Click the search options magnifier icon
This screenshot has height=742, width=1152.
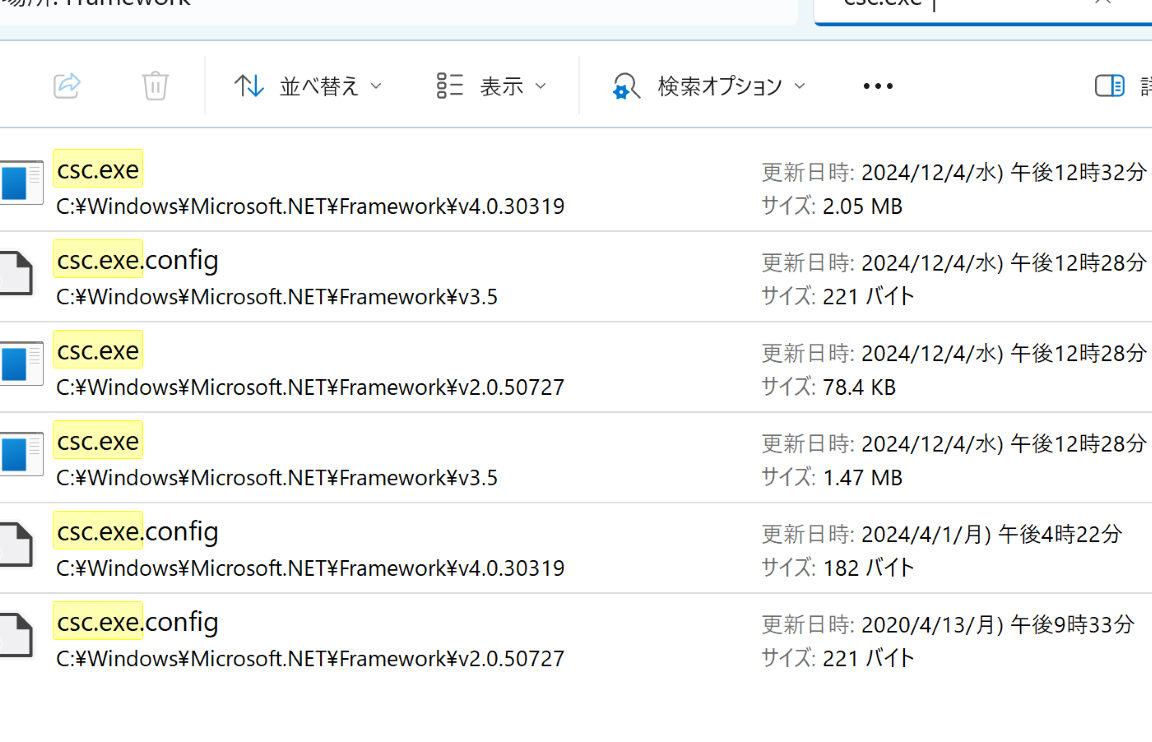pos(626,86)
